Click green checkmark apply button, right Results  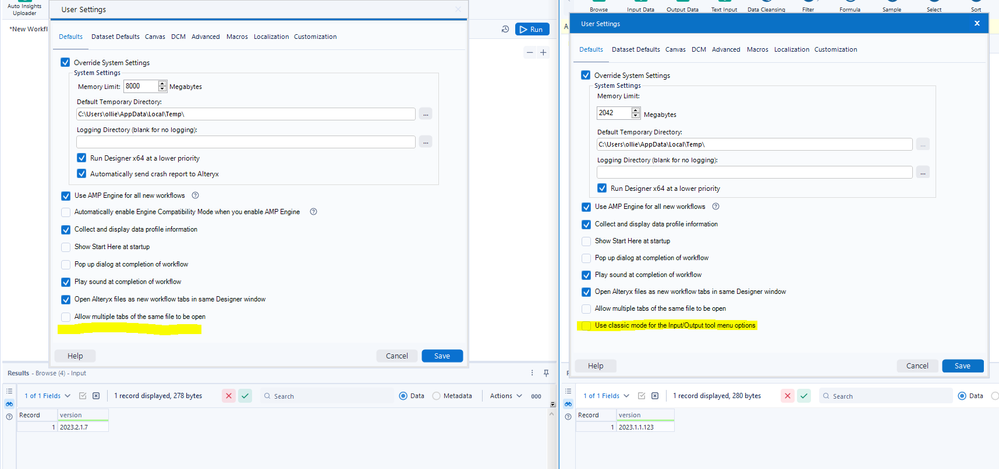tap(804, 396)
